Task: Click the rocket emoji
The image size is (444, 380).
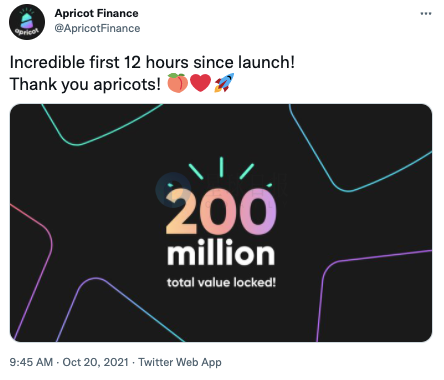Action: click(224, 83)
